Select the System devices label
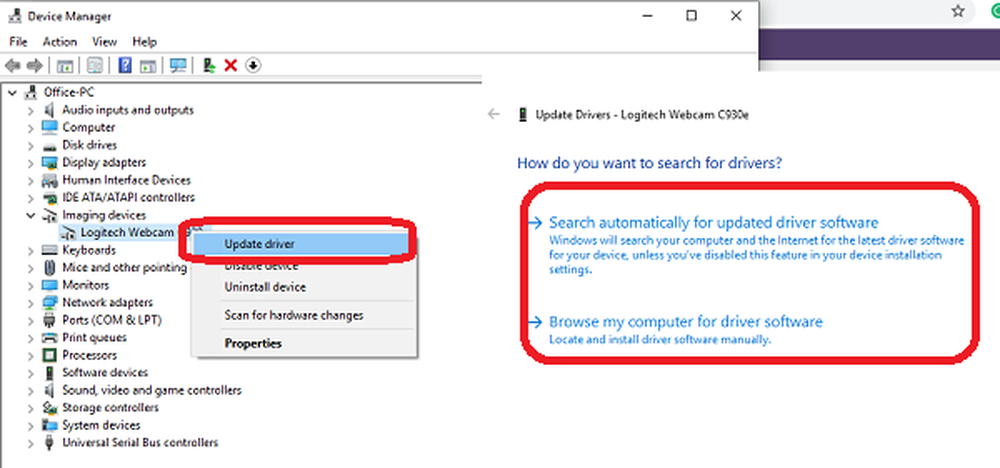1000x468 pixels. [x=101, y=425]
